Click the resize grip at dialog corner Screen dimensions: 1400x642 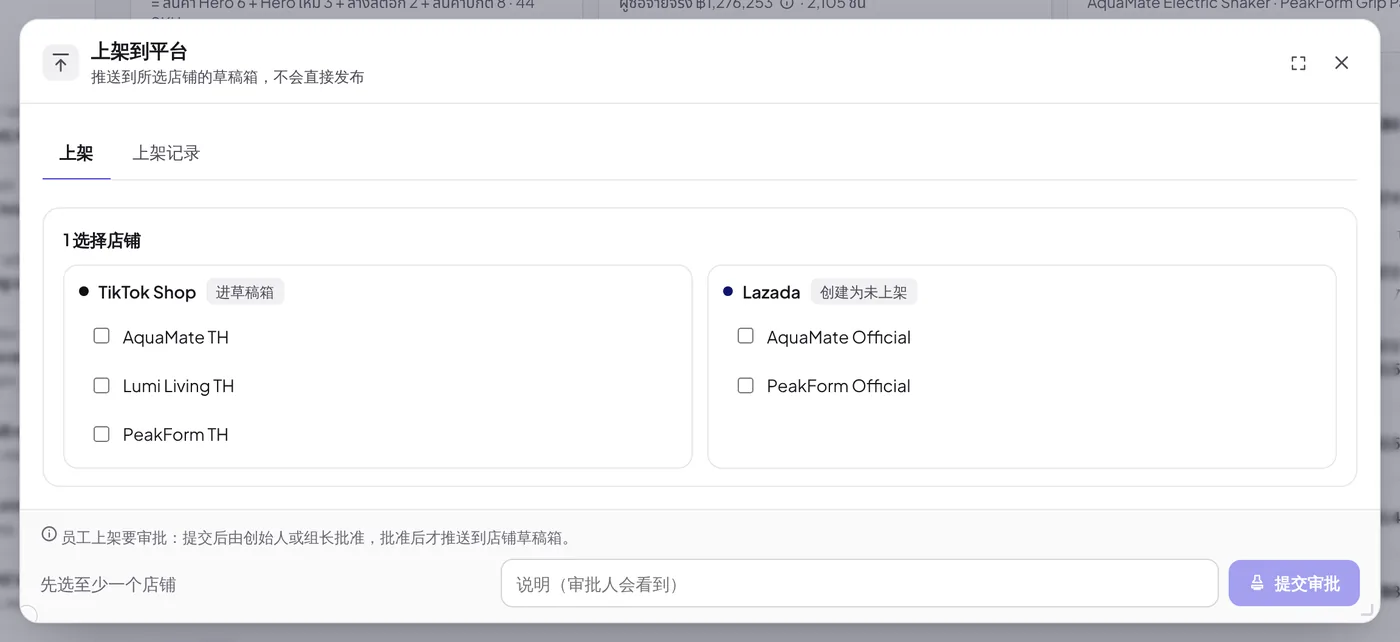[x=1367, y=609]
